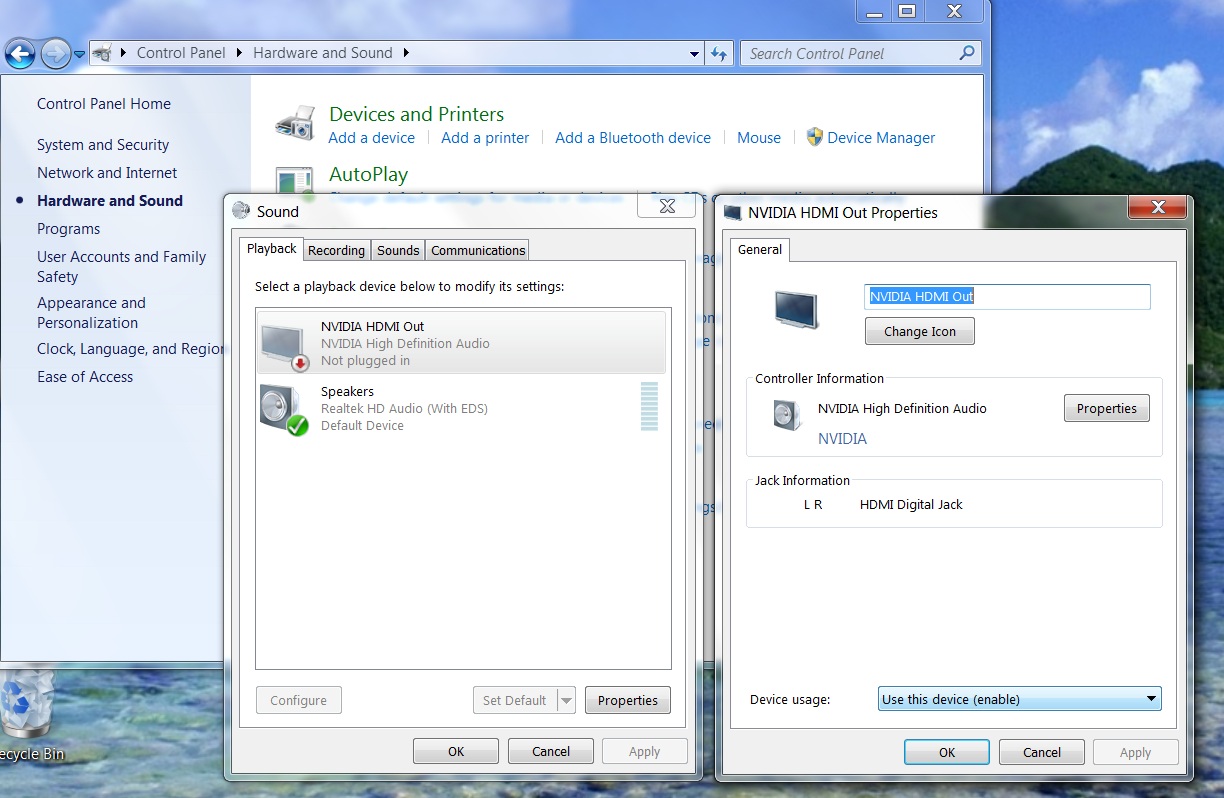Open the Programs category

[x=68, y=229]
